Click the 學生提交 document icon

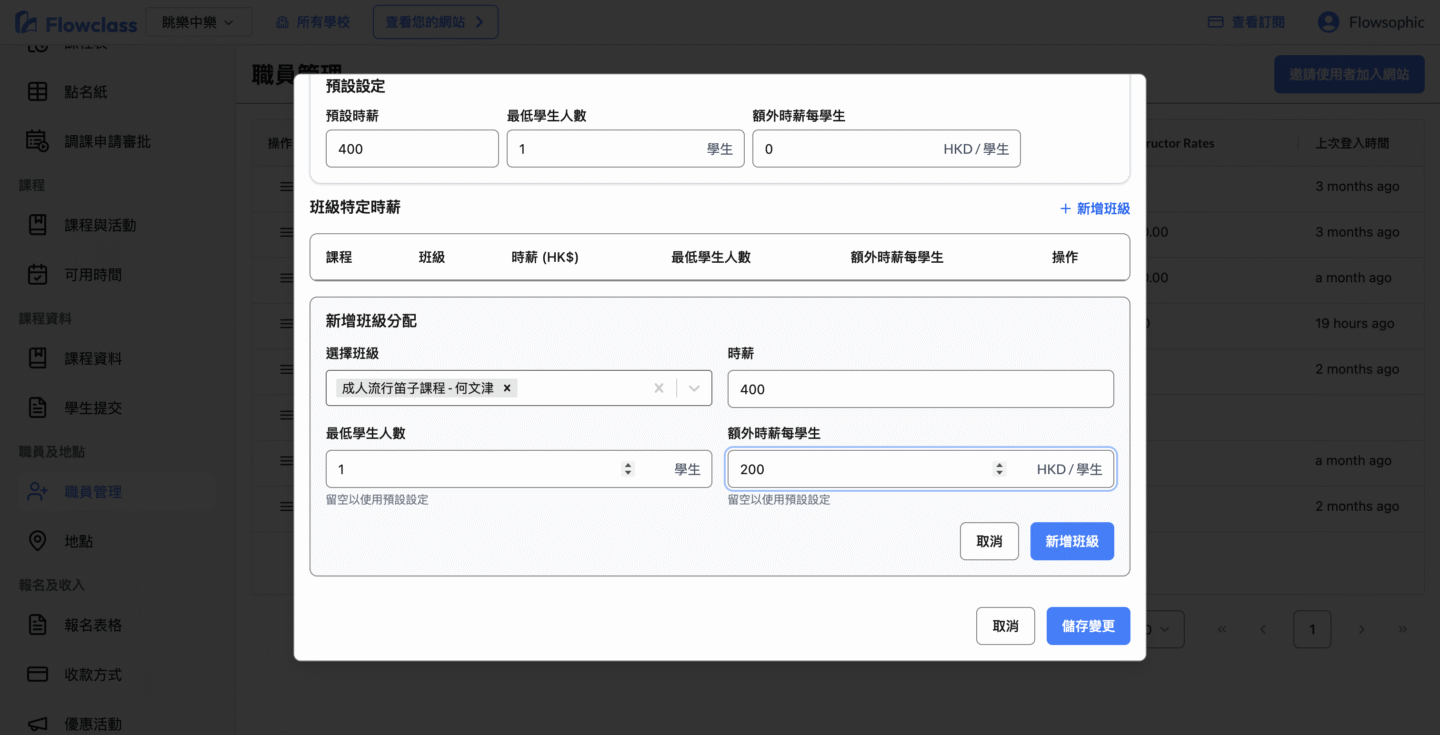[x=37, y=408]
